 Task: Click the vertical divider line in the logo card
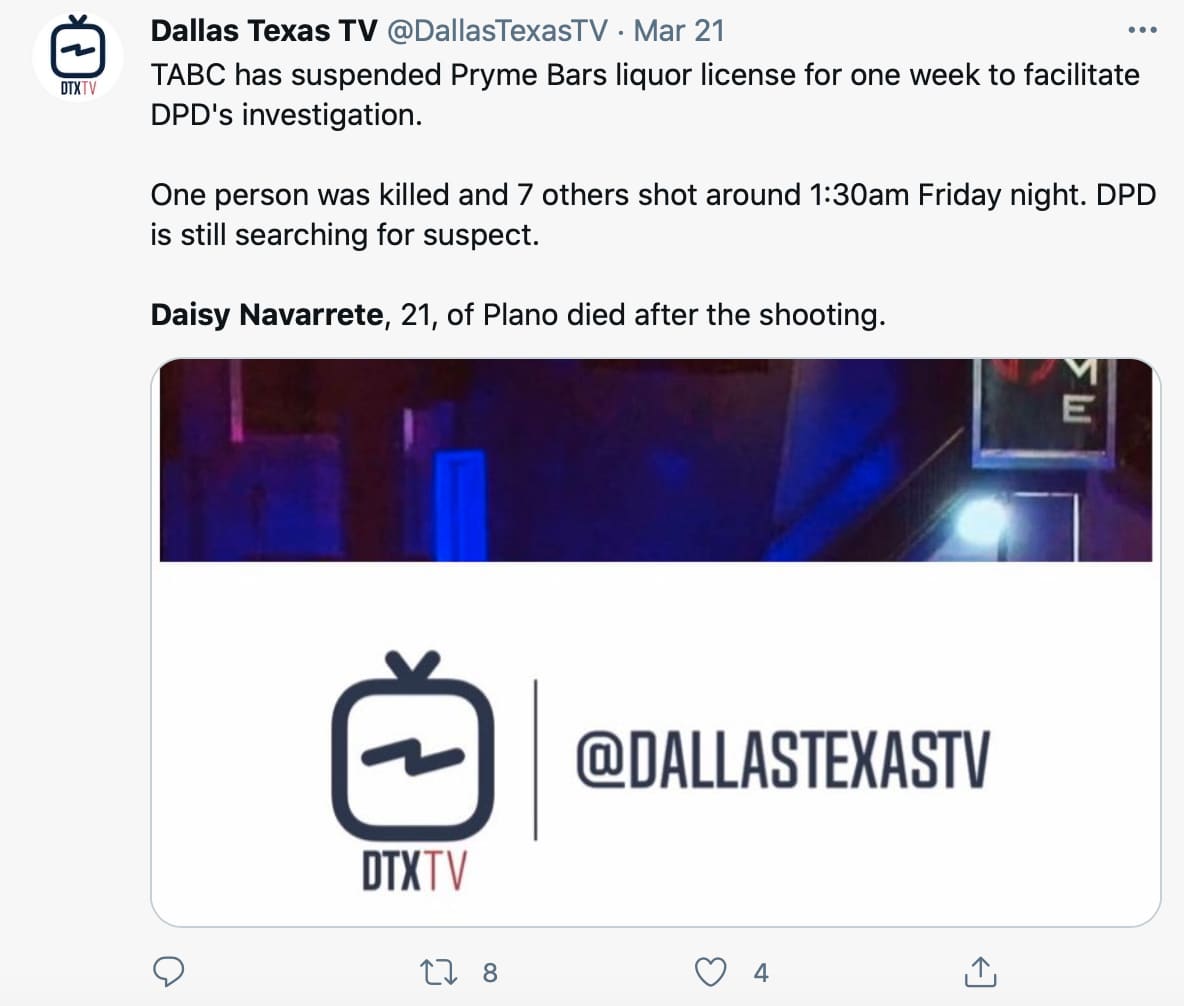tap(536, 760)
